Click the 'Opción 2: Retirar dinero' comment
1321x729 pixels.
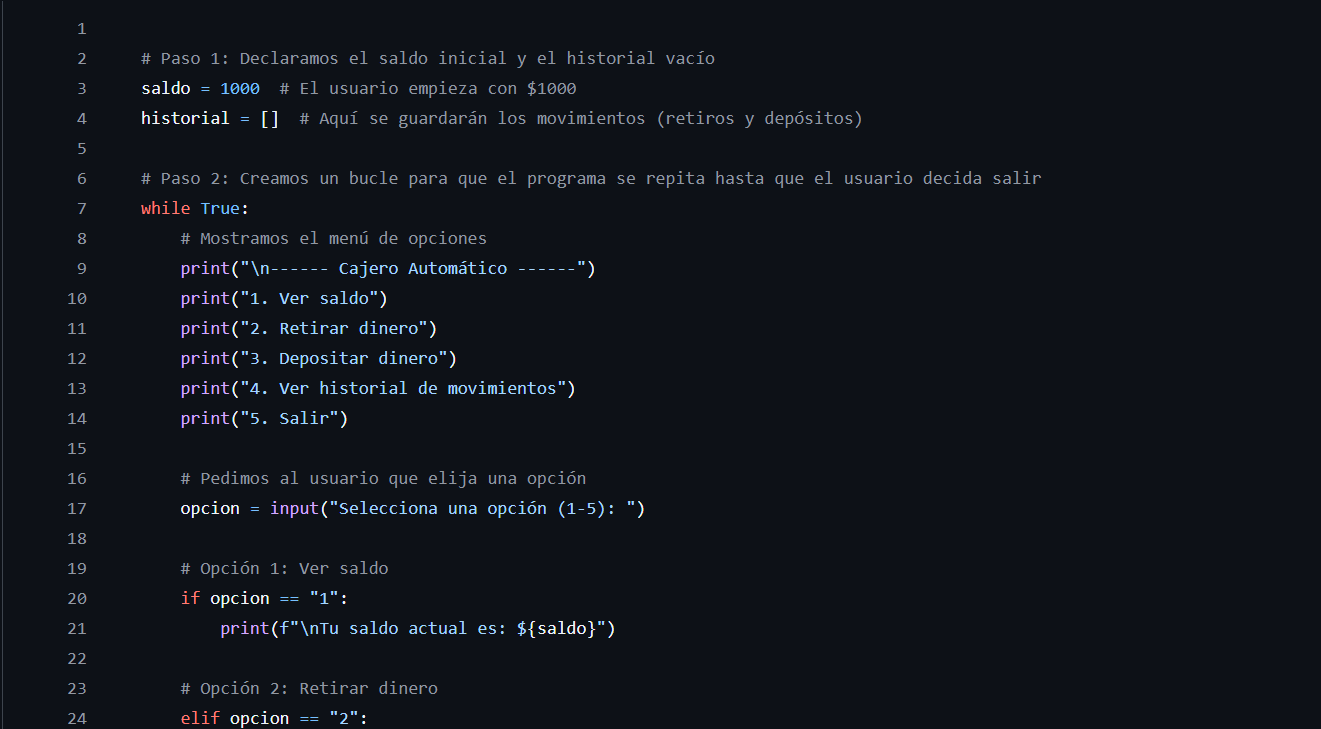coord(309,689)
